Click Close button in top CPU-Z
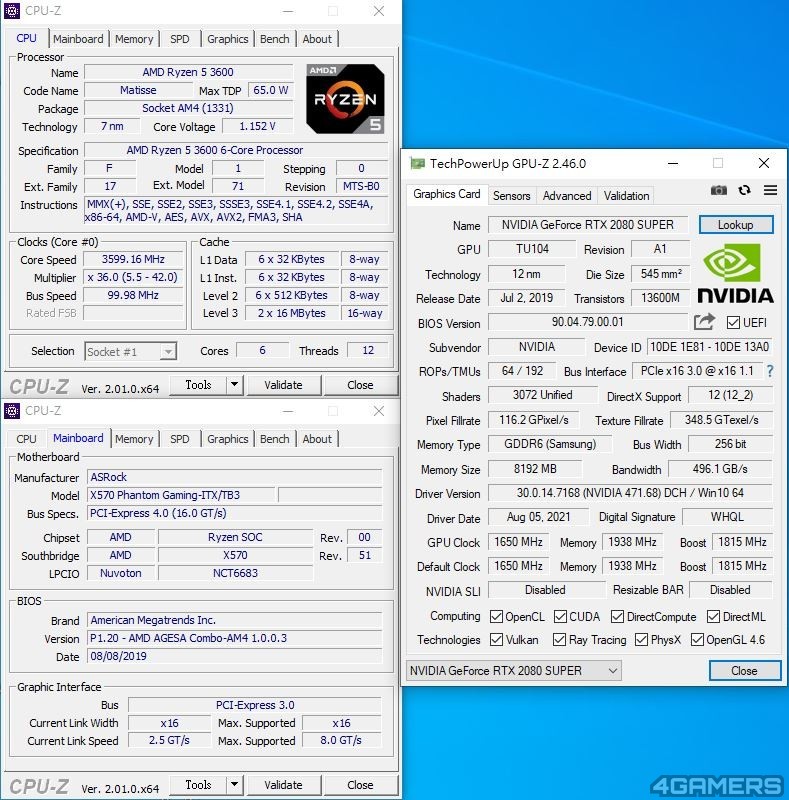This screenshot has height=800, width=789. tap(360, 385)
